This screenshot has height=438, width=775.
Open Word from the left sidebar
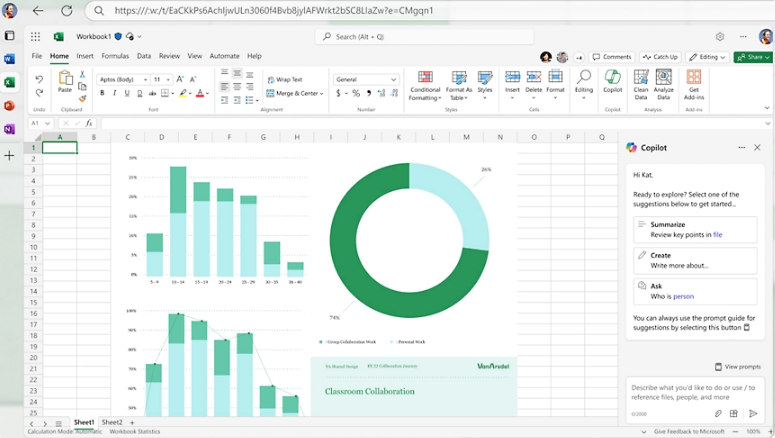pos(9,59)
